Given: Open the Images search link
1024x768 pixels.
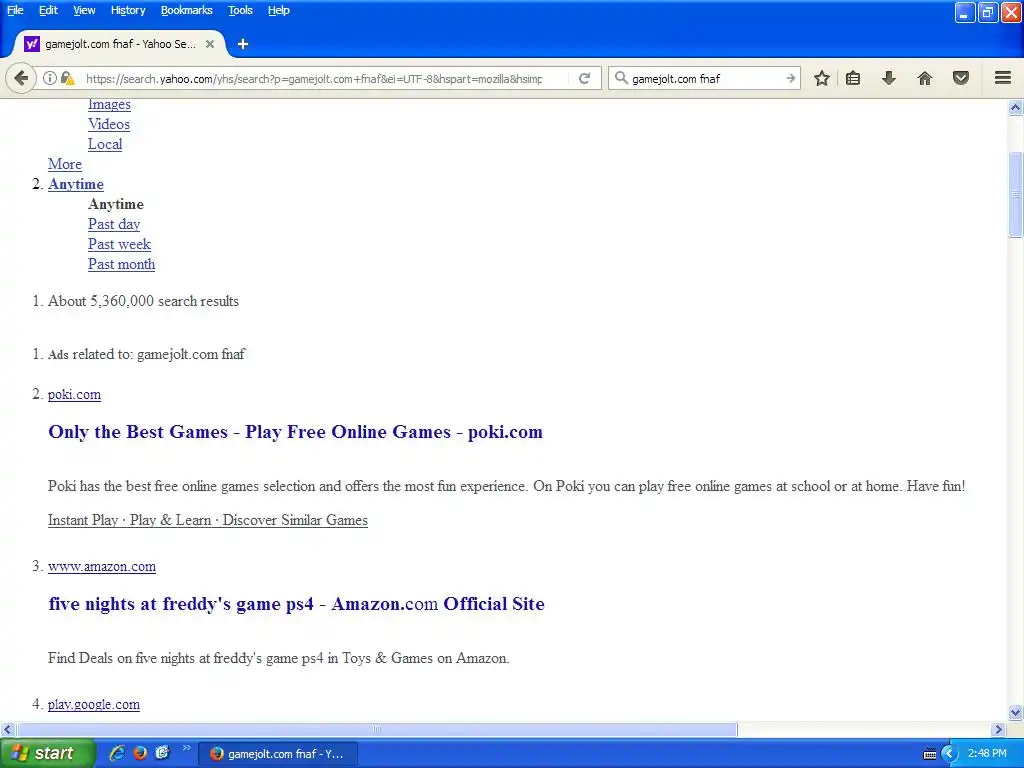Looking at the screenshot, I should point(109,104).
